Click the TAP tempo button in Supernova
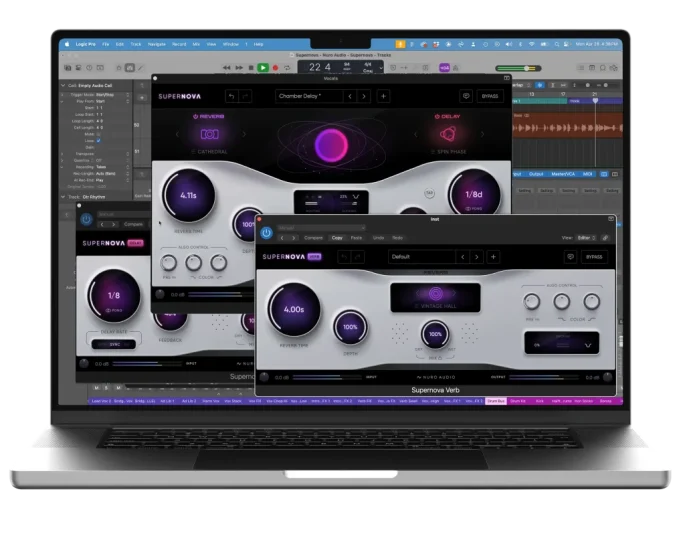685x540 pixels. click(x=429, y=193)
